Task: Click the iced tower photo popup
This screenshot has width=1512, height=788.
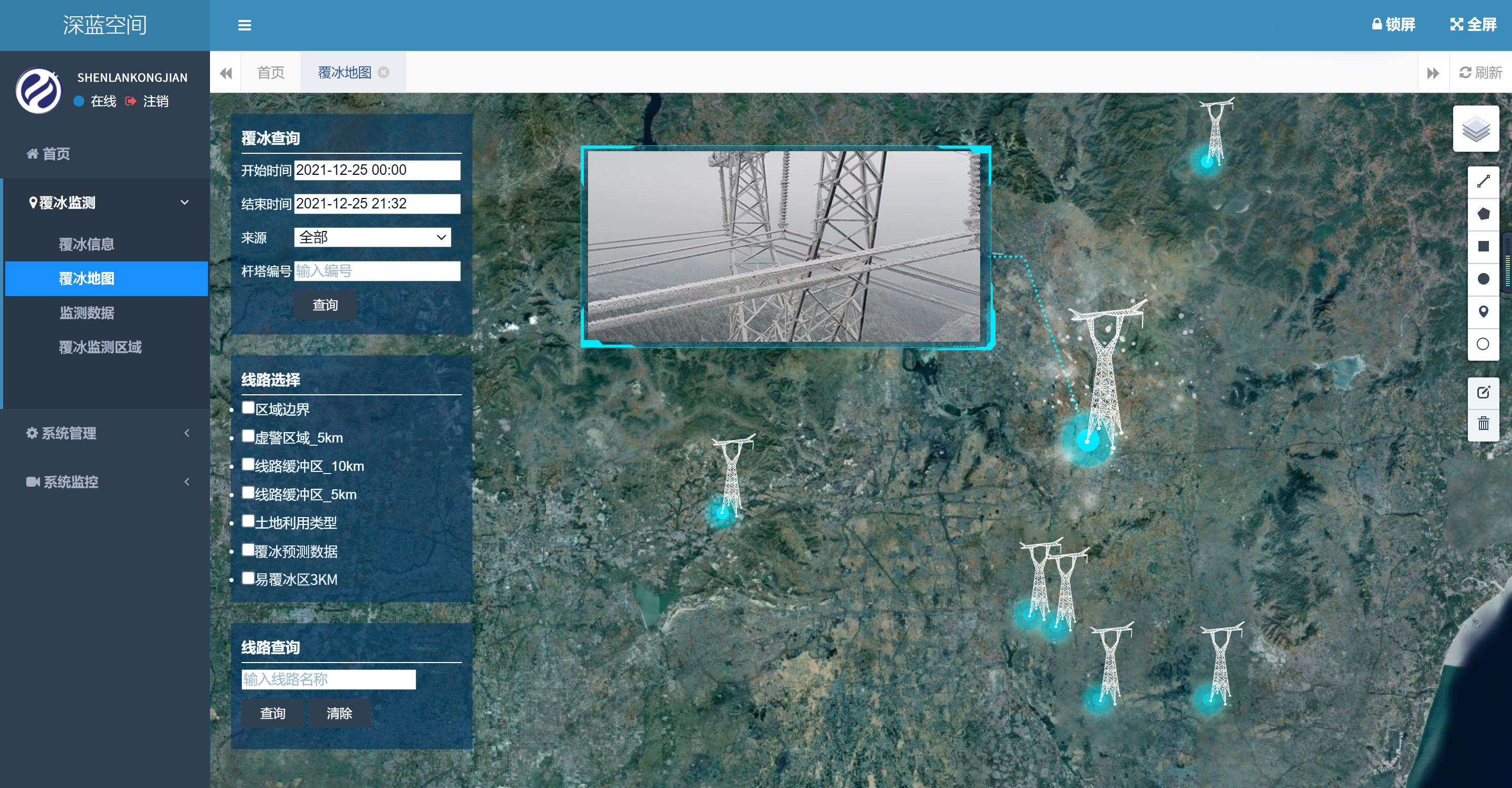Action: tap(784, 246)
